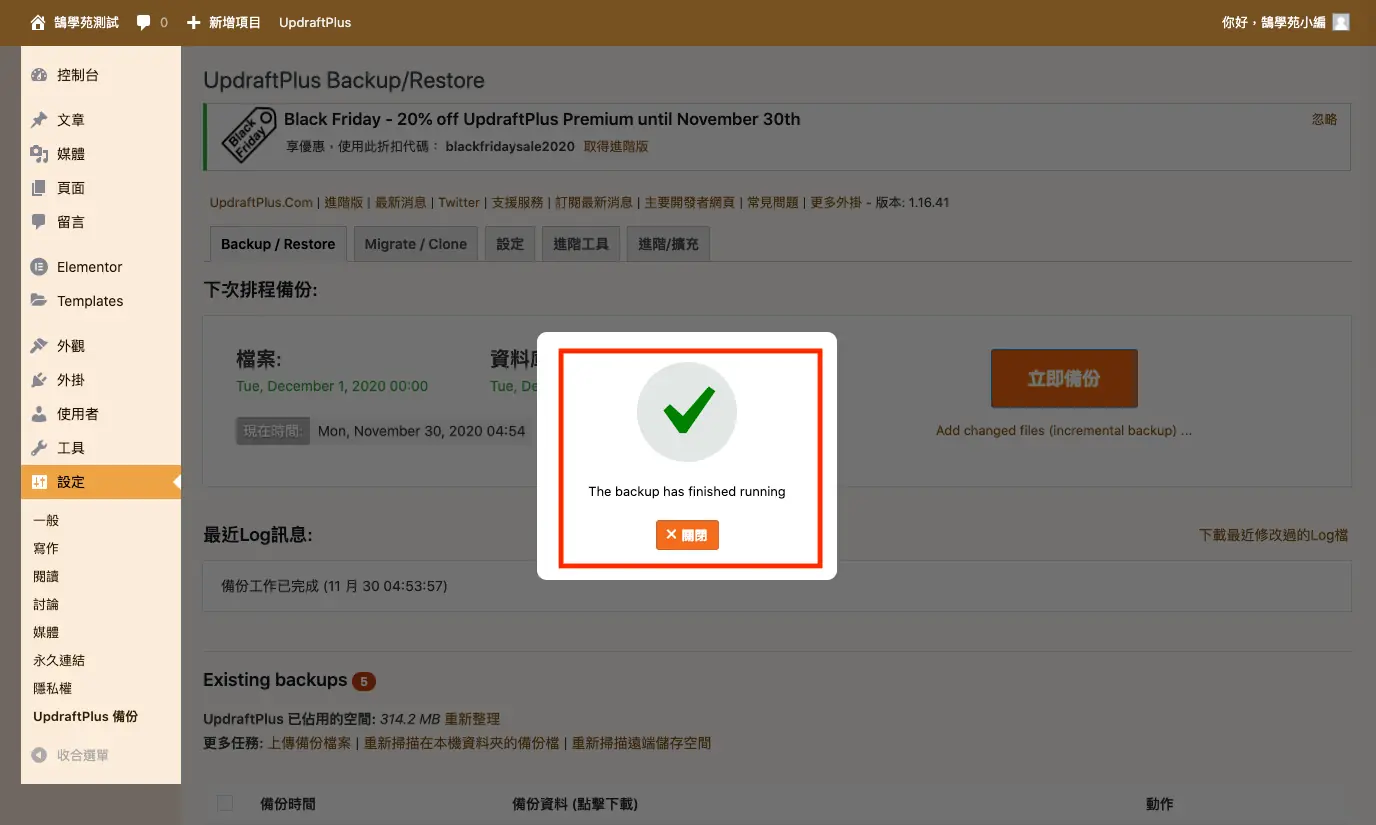Click the Elementor logo icon
1376x825 pixels.
click(x=39, y=267)
